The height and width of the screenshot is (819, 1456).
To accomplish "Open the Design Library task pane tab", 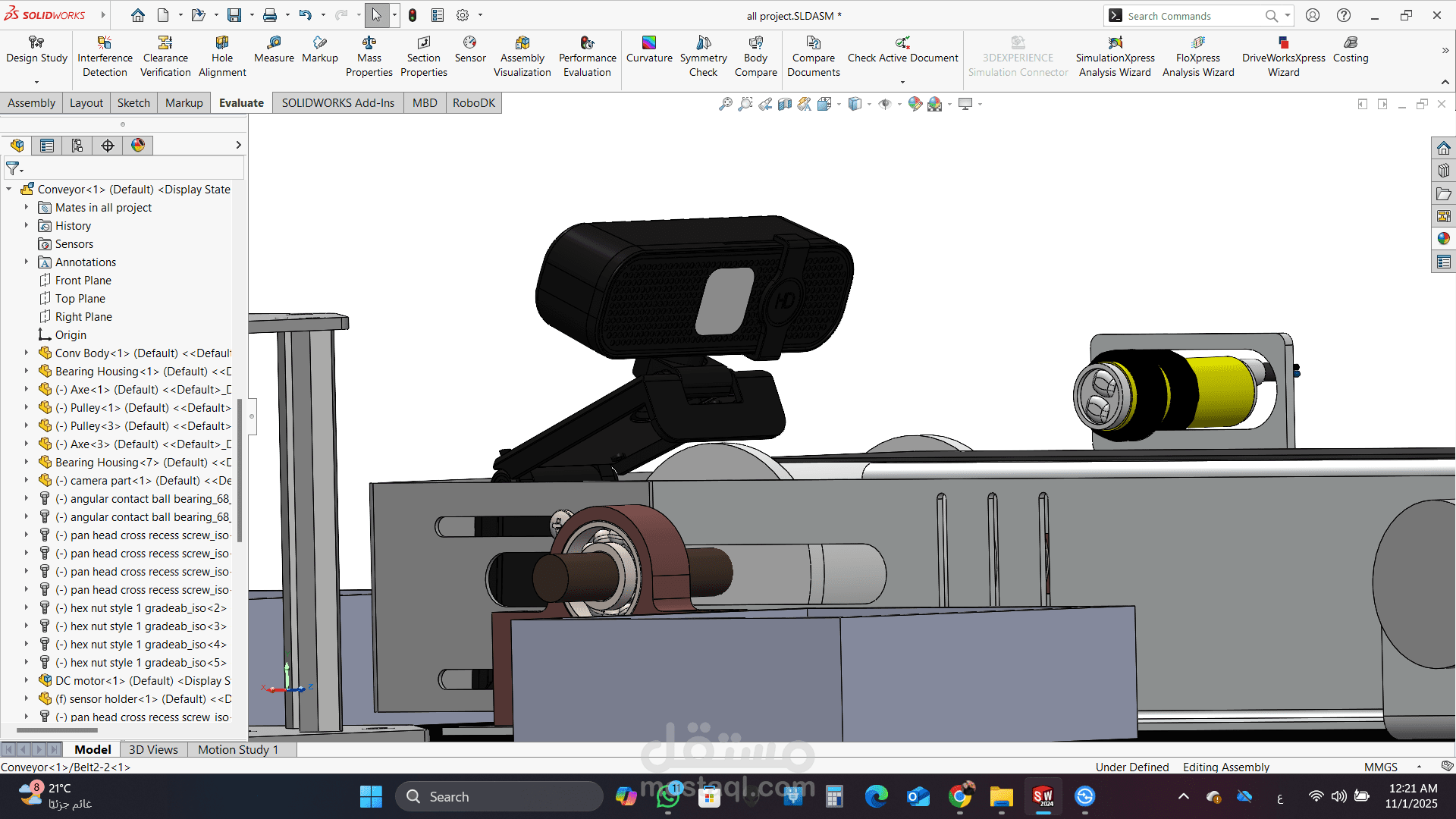I will click(x=1443, y=171).
